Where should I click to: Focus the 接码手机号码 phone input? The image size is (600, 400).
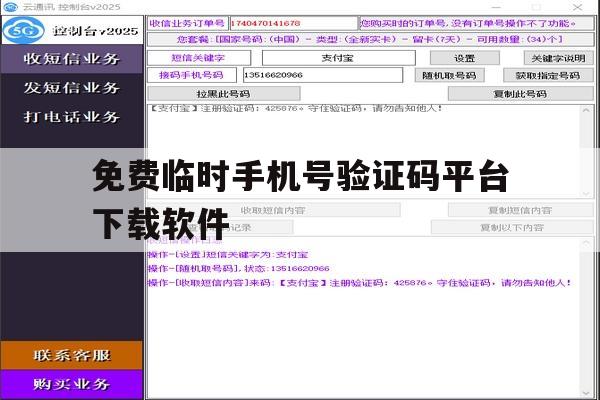[x=323, y=75]
